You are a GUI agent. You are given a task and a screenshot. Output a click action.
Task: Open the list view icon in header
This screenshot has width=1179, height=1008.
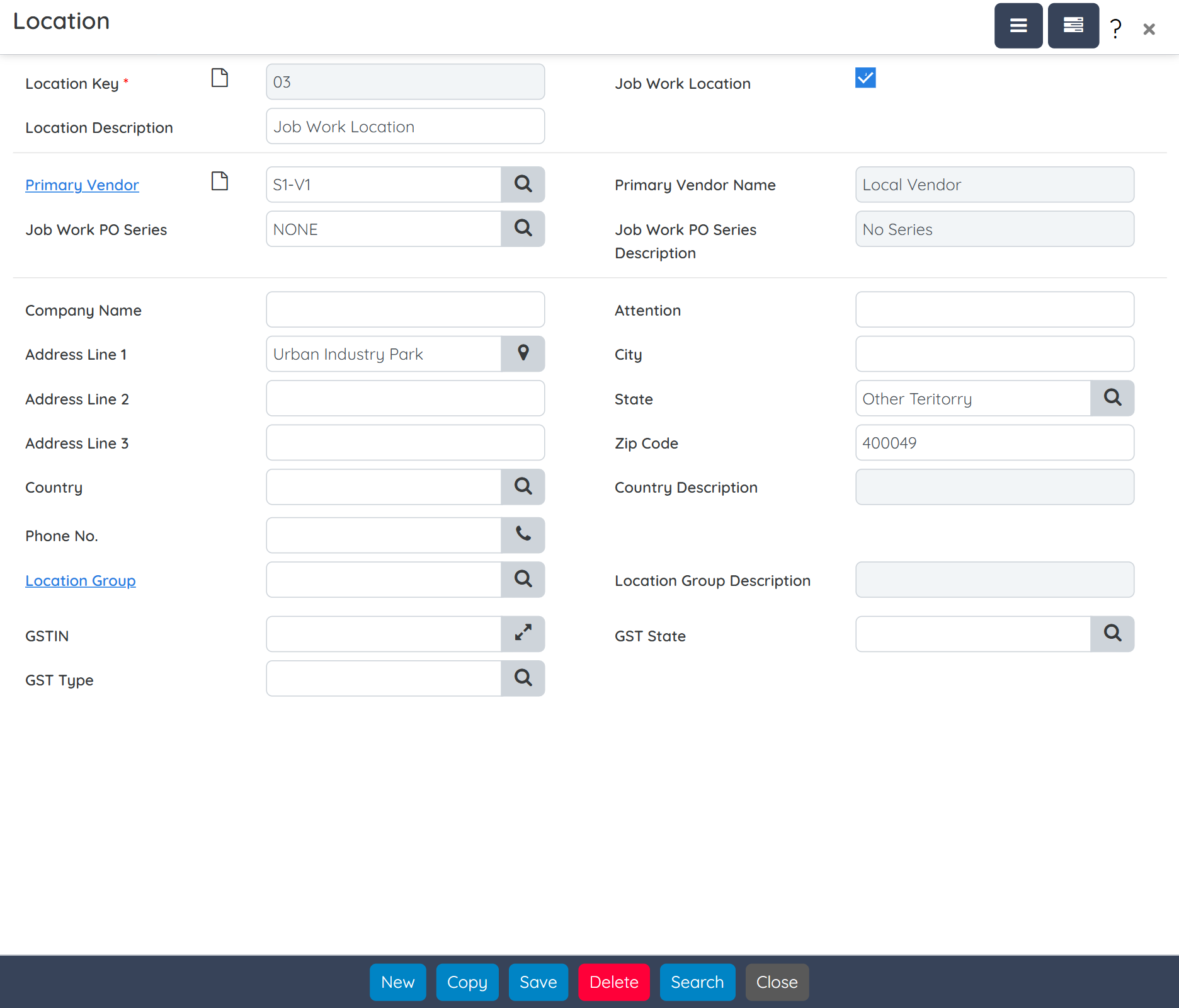point(1018,26)
